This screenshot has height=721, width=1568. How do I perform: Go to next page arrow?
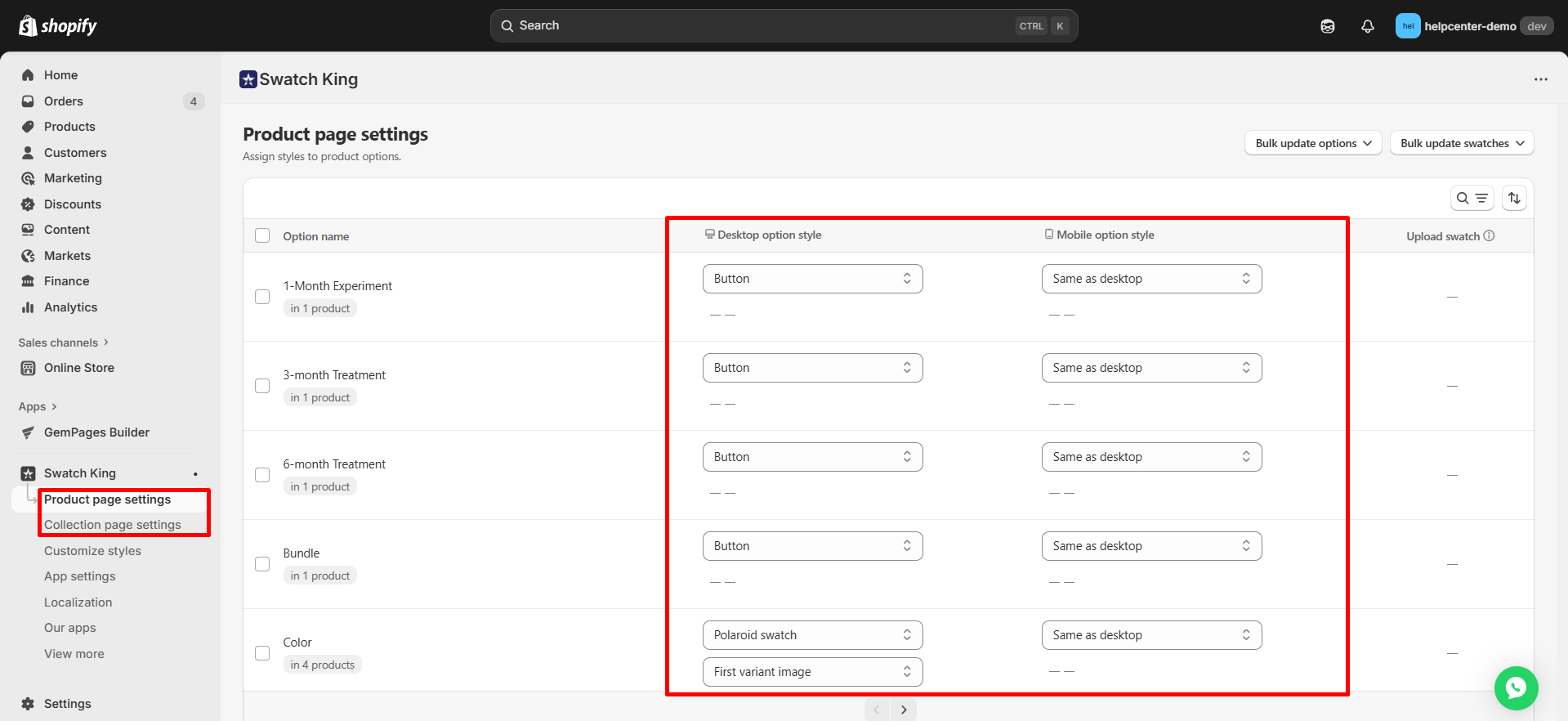(903, 710)
